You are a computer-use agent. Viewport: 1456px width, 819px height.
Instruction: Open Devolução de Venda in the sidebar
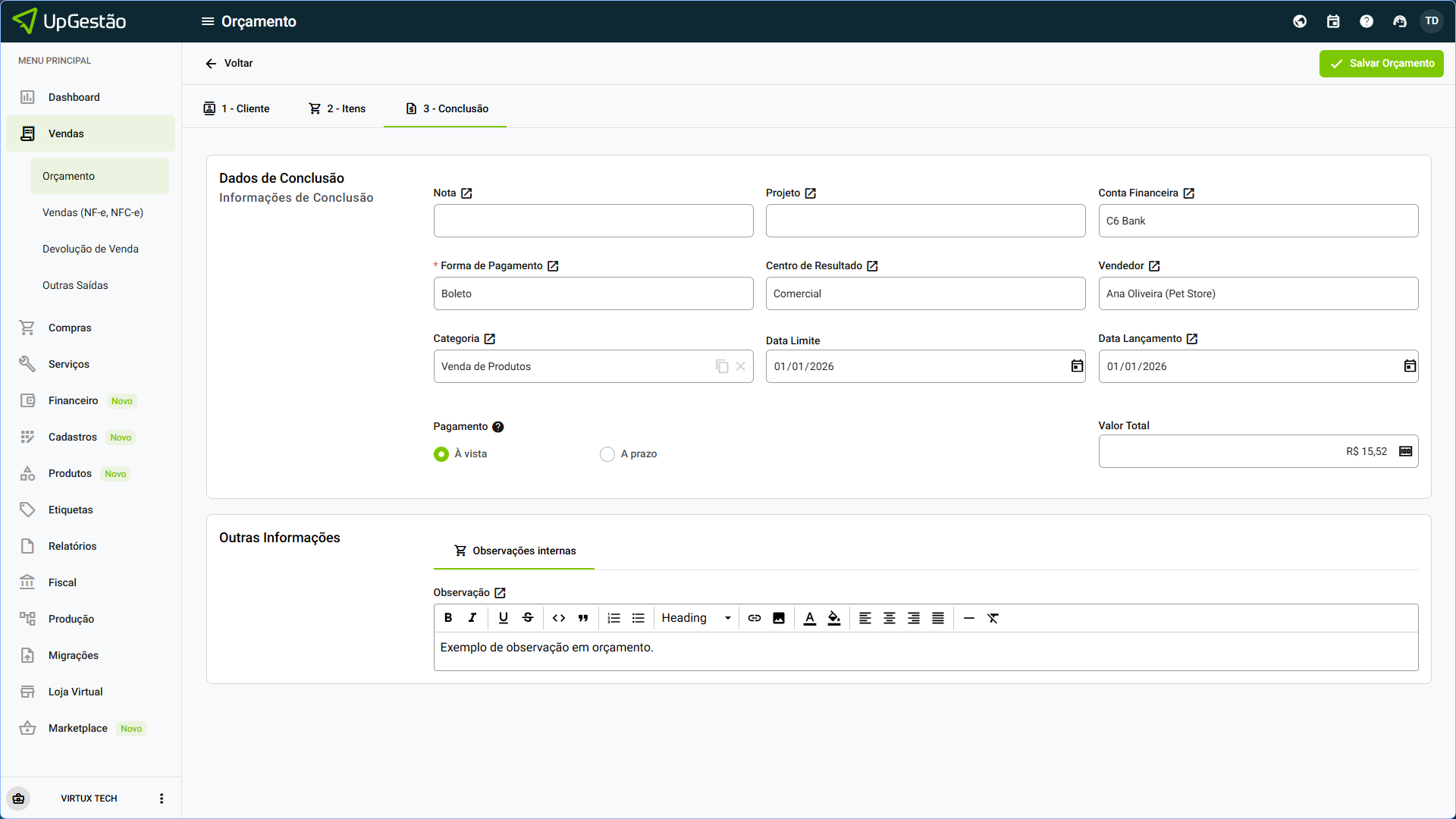click(x=90, y=249)
